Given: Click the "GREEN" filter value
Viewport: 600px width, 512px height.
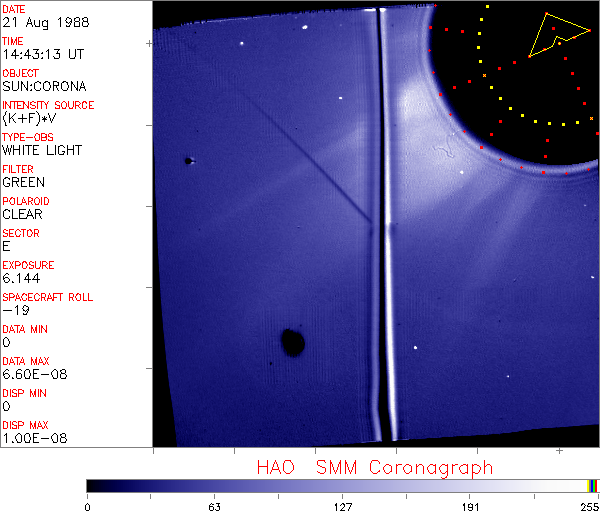Looking at the screenshot, I should pyautogui.click(x=23, y=182).
